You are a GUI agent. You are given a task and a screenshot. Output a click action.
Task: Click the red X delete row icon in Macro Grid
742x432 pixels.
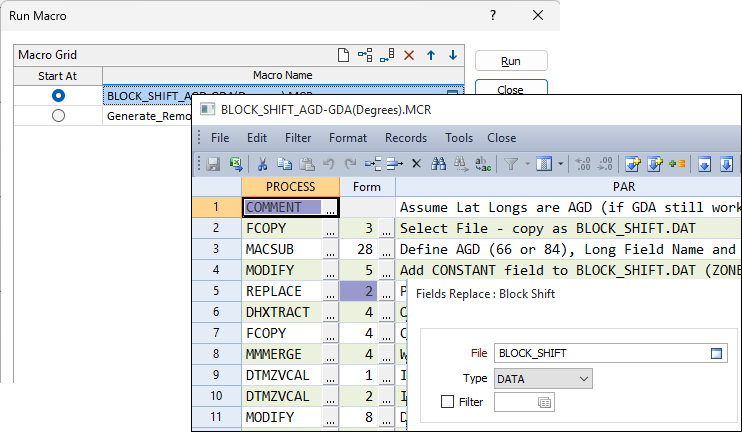click(409, 55)
